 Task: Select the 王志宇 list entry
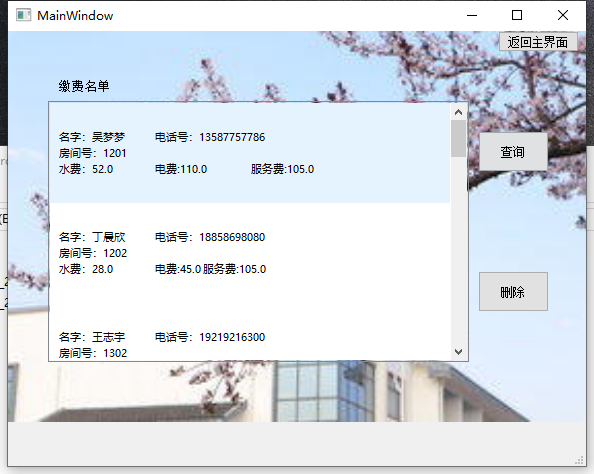click(250, 332)
